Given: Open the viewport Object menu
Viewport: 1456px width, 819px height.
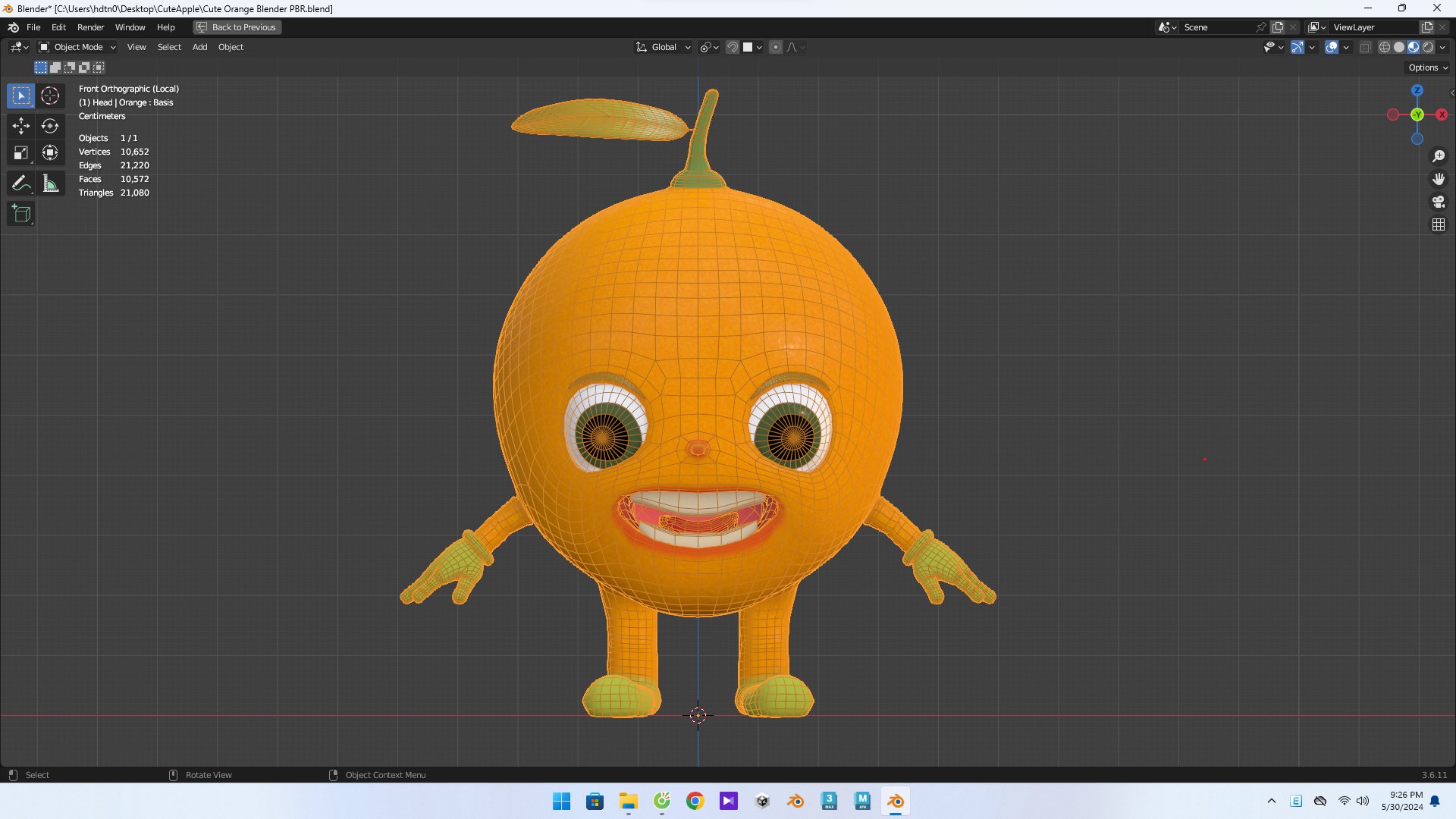Looking at the screenshot, I should (x=231, y=47).
